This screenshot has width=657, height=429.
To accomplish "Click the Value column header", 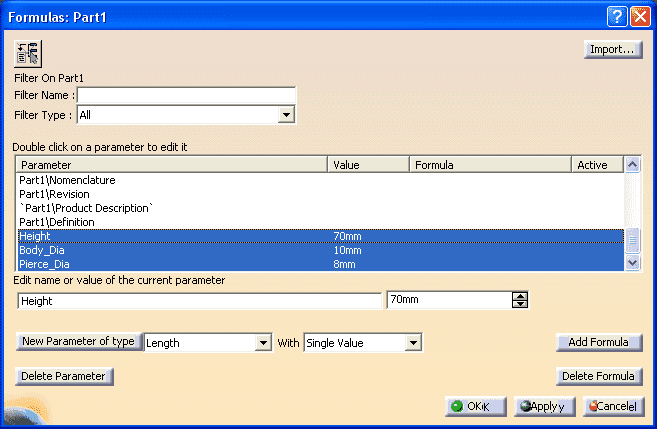I will tap(369, 165).
